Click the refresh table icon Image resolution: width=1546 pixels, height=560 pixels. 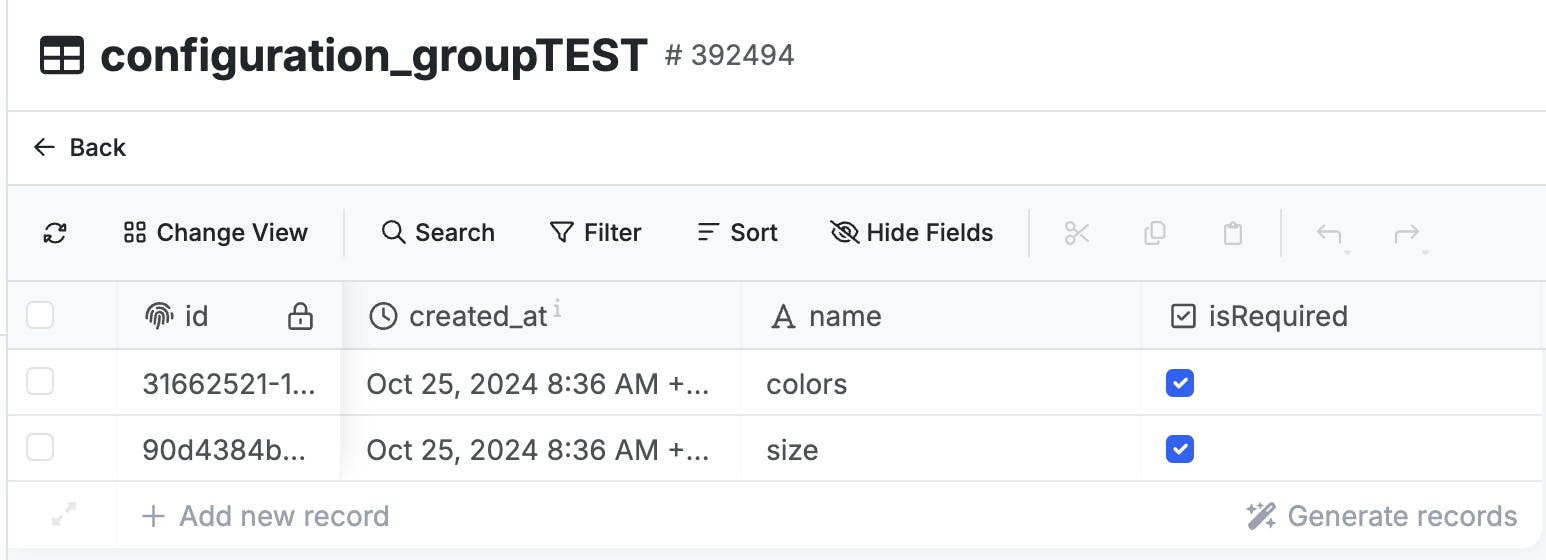55,233
